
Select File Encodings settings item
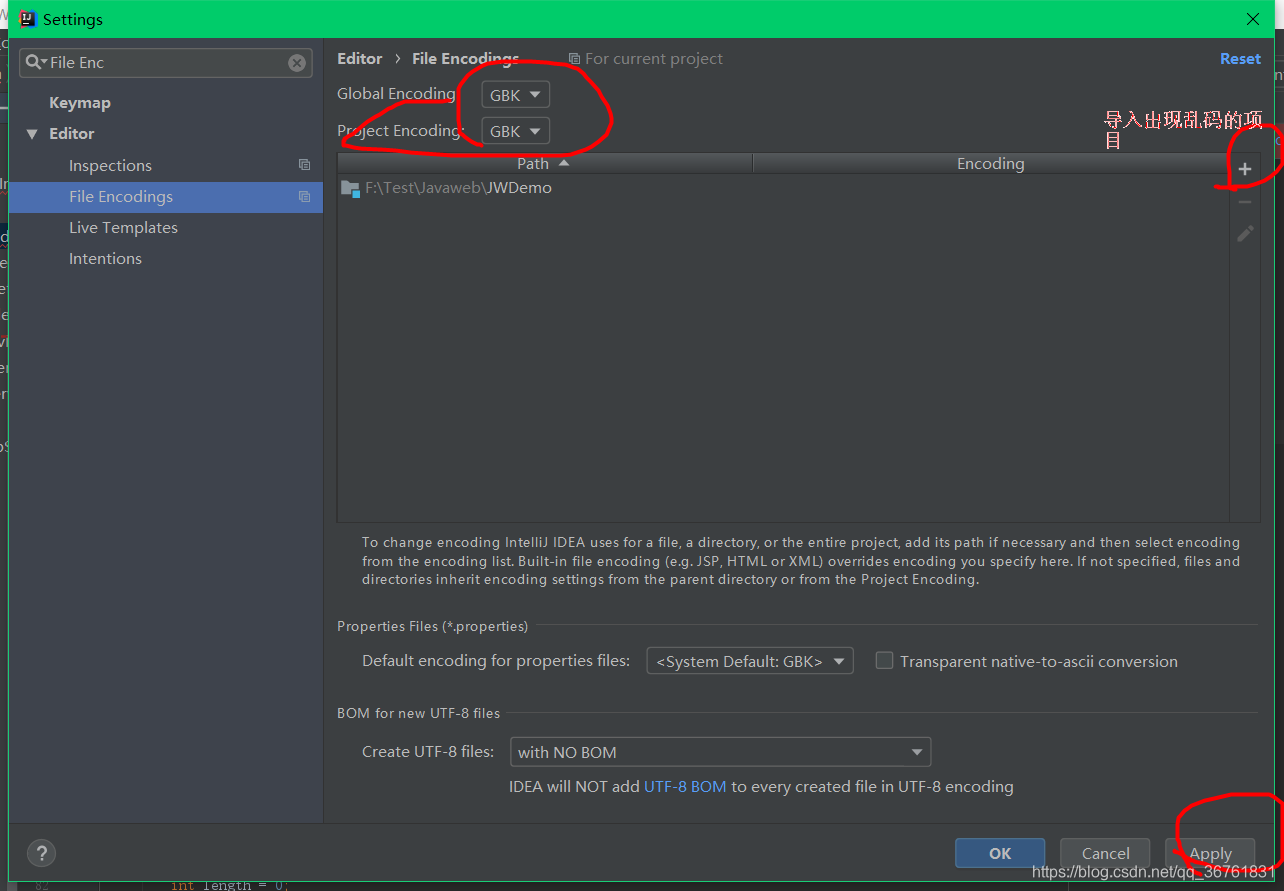(166, 197)
